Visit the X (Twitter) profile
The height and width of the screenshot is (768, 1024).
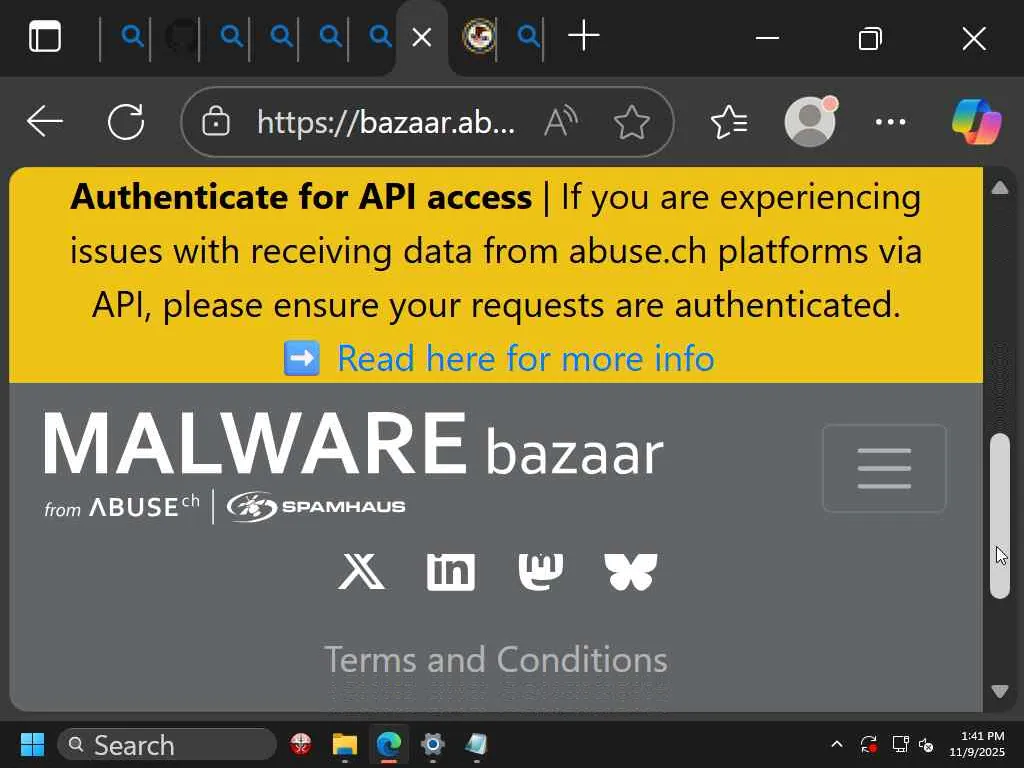[x=361, y=571]
